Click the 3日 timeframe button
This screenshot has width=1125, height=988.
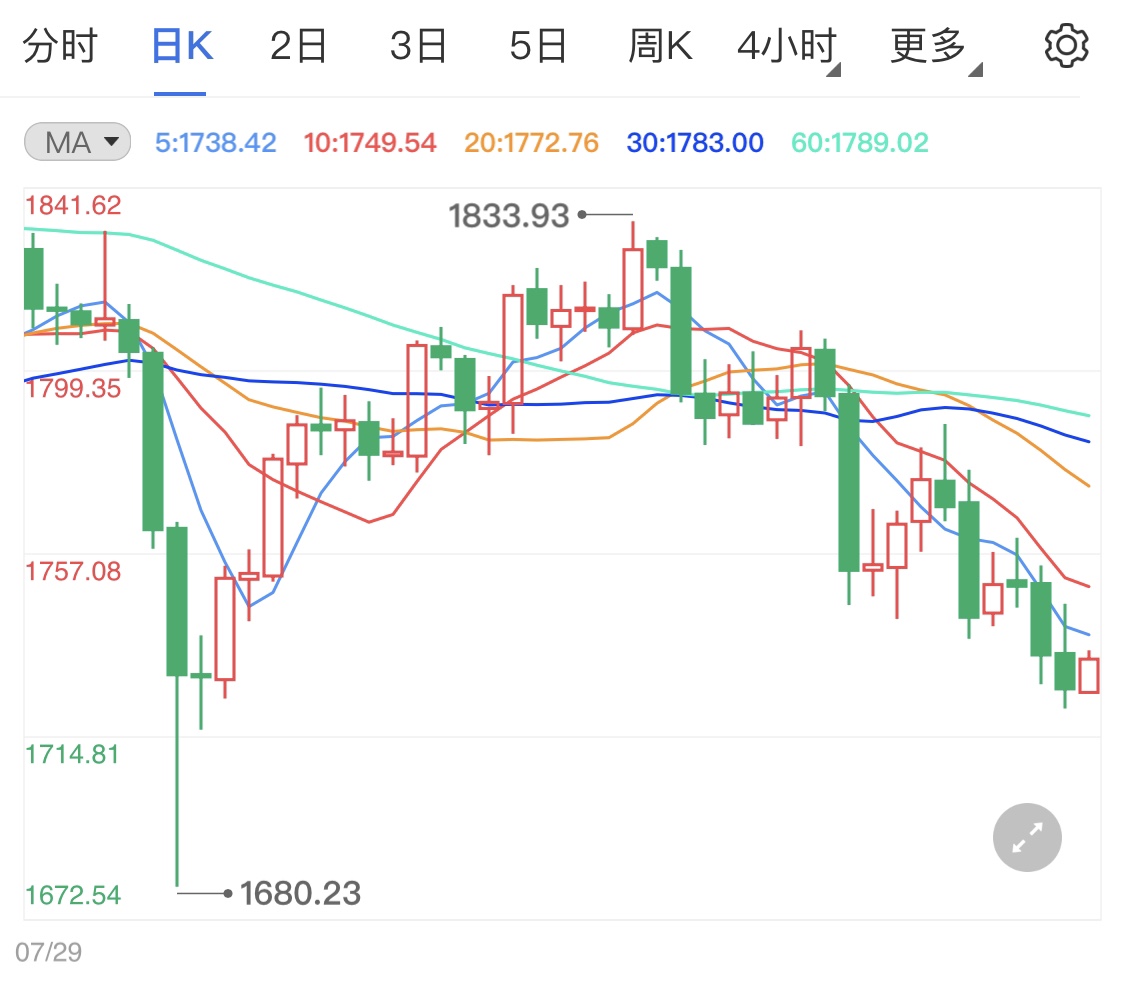[417, 44]
